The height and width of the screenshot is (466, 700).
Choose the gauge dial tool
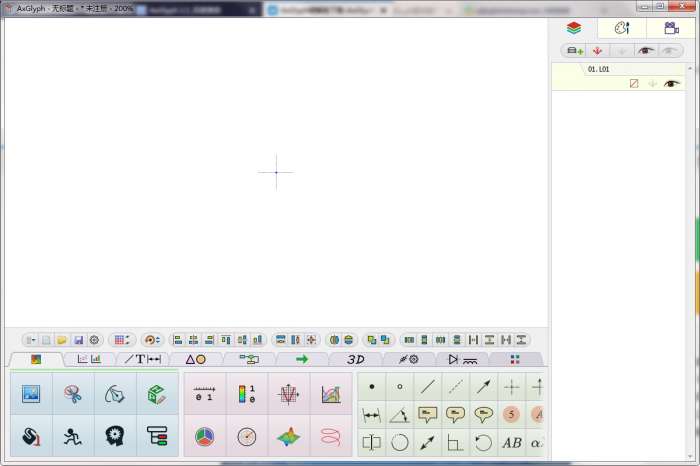tap(246, 437)
